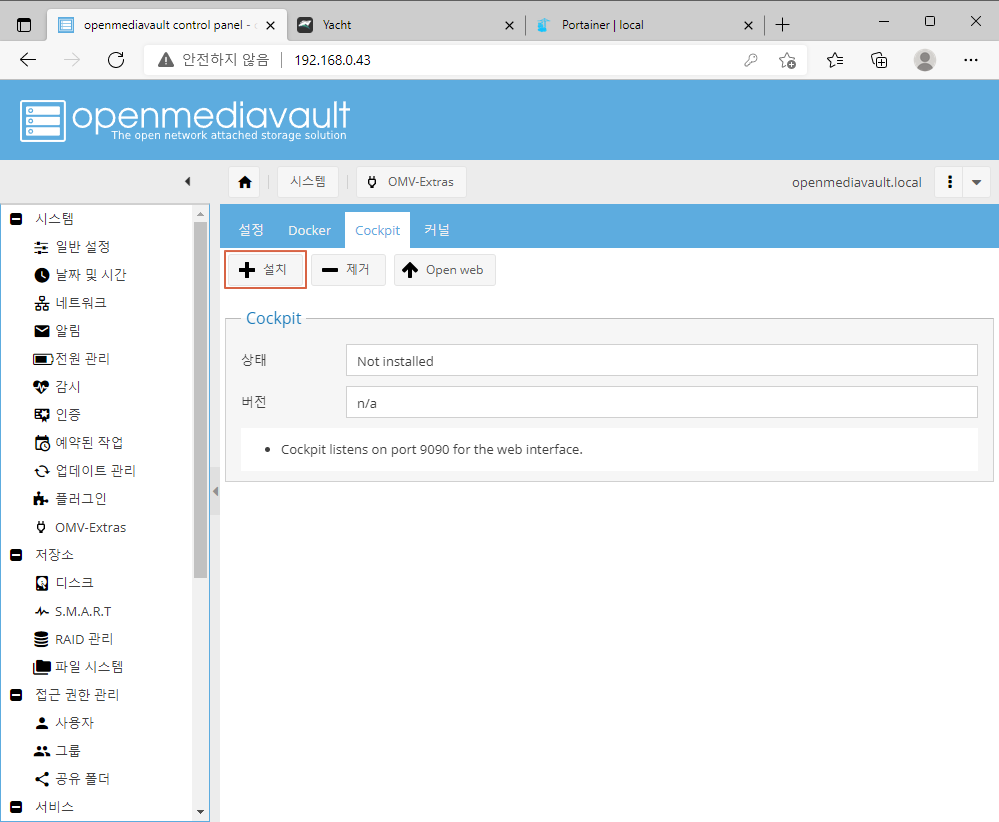Click the openmediavault logo
The height and width of the screenshot is (822, 999).
coord(185,120)
